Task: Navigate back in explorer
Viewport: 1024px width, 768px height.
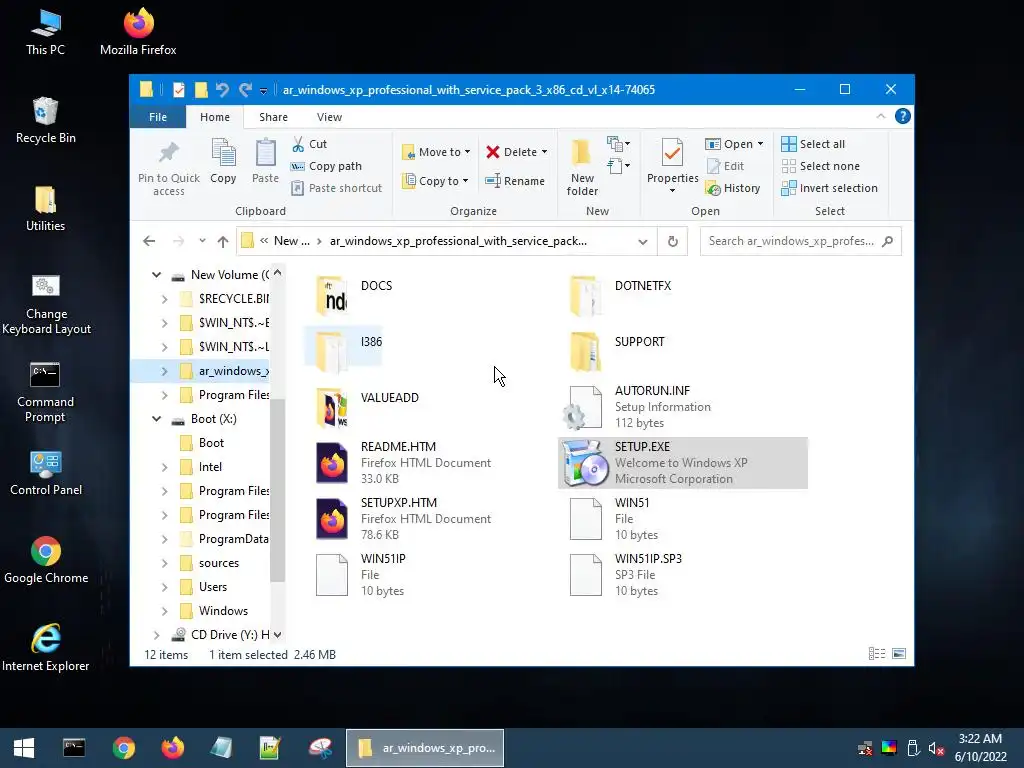Action: (x=149, y=241)
